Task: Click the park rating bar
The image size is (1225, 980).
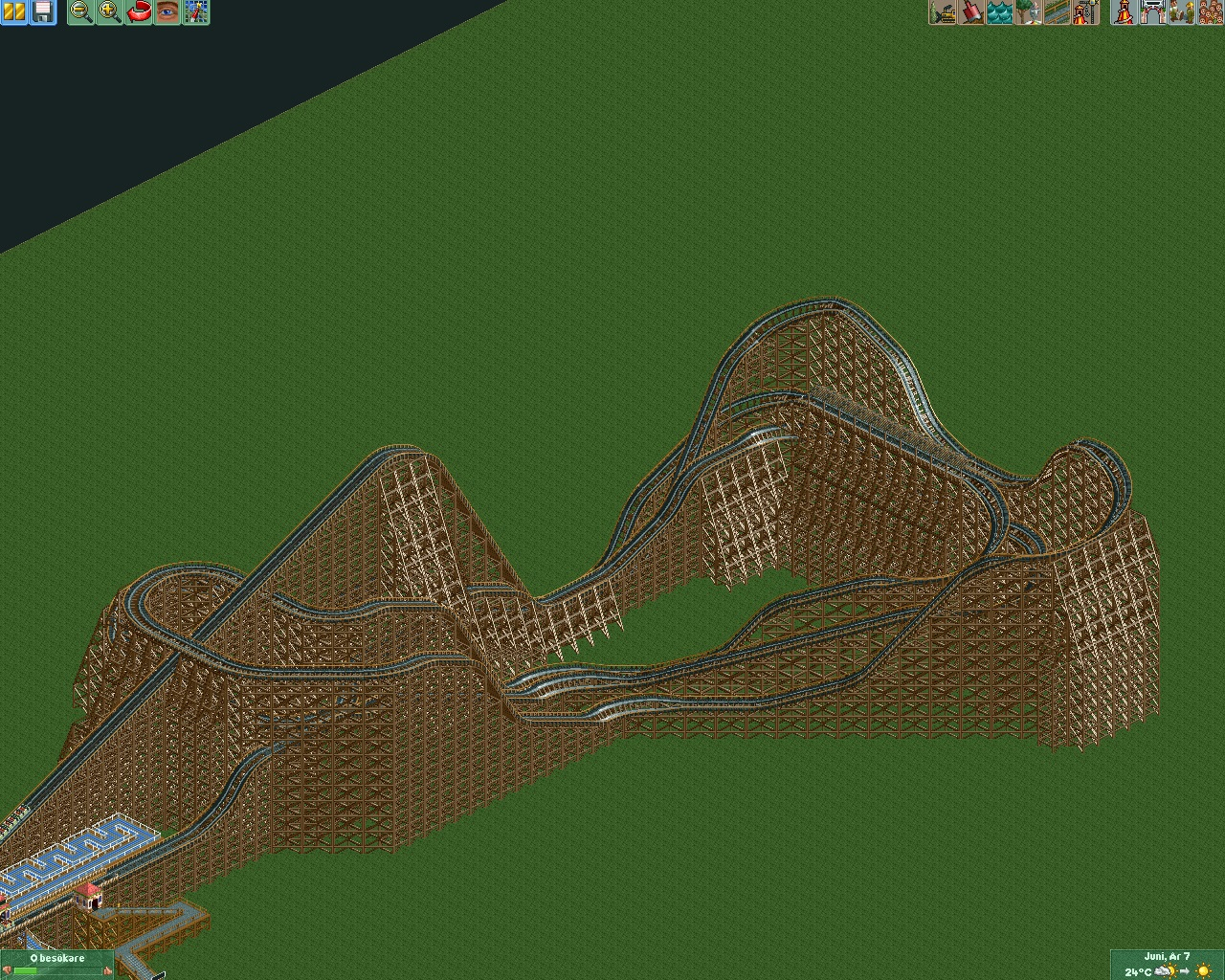Action: point(57,971)
